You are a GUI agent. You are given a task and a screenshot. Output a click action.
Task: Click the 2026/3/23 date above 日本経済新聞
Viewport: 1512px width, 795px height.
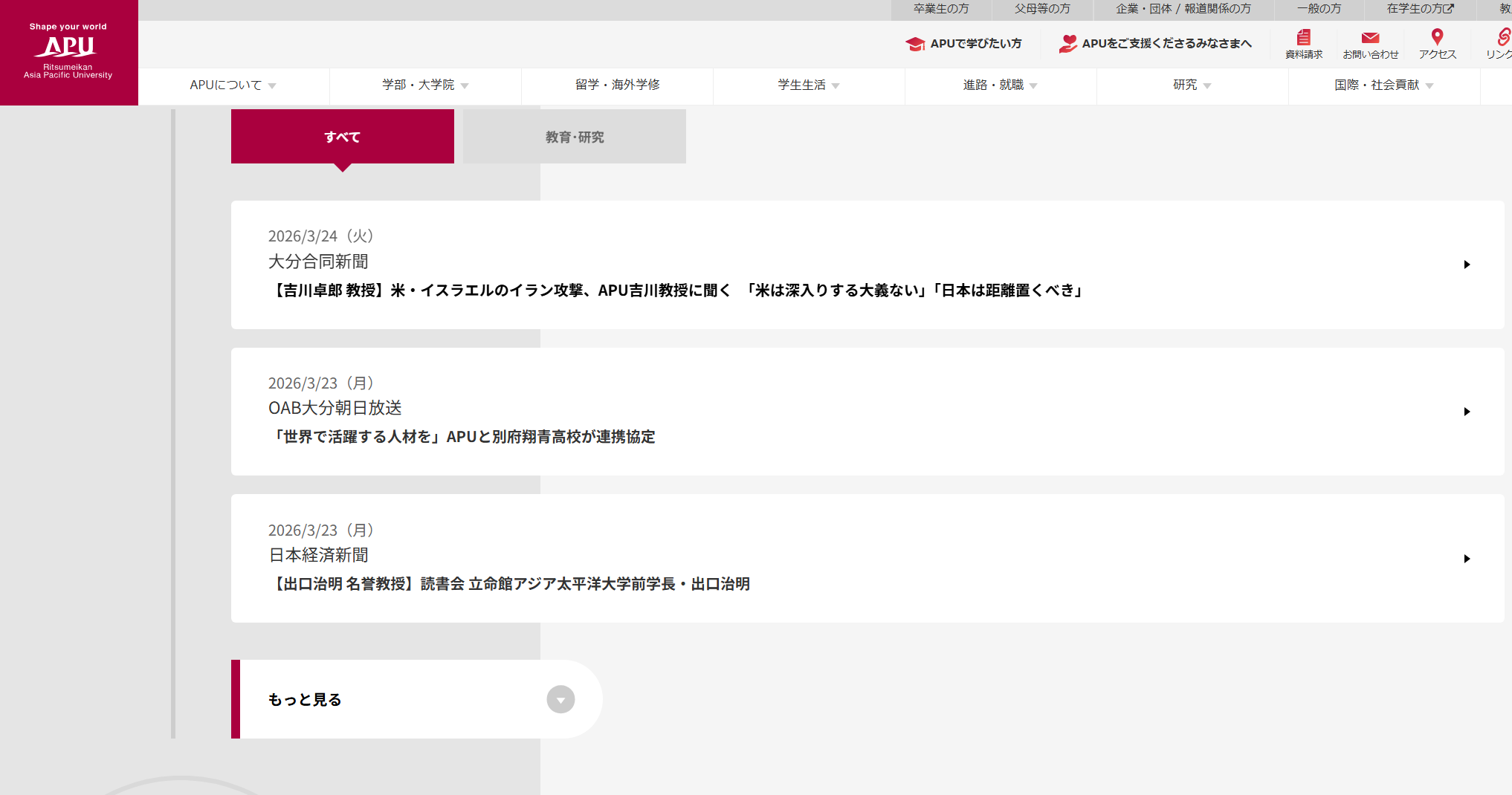[x=321, y=530]
